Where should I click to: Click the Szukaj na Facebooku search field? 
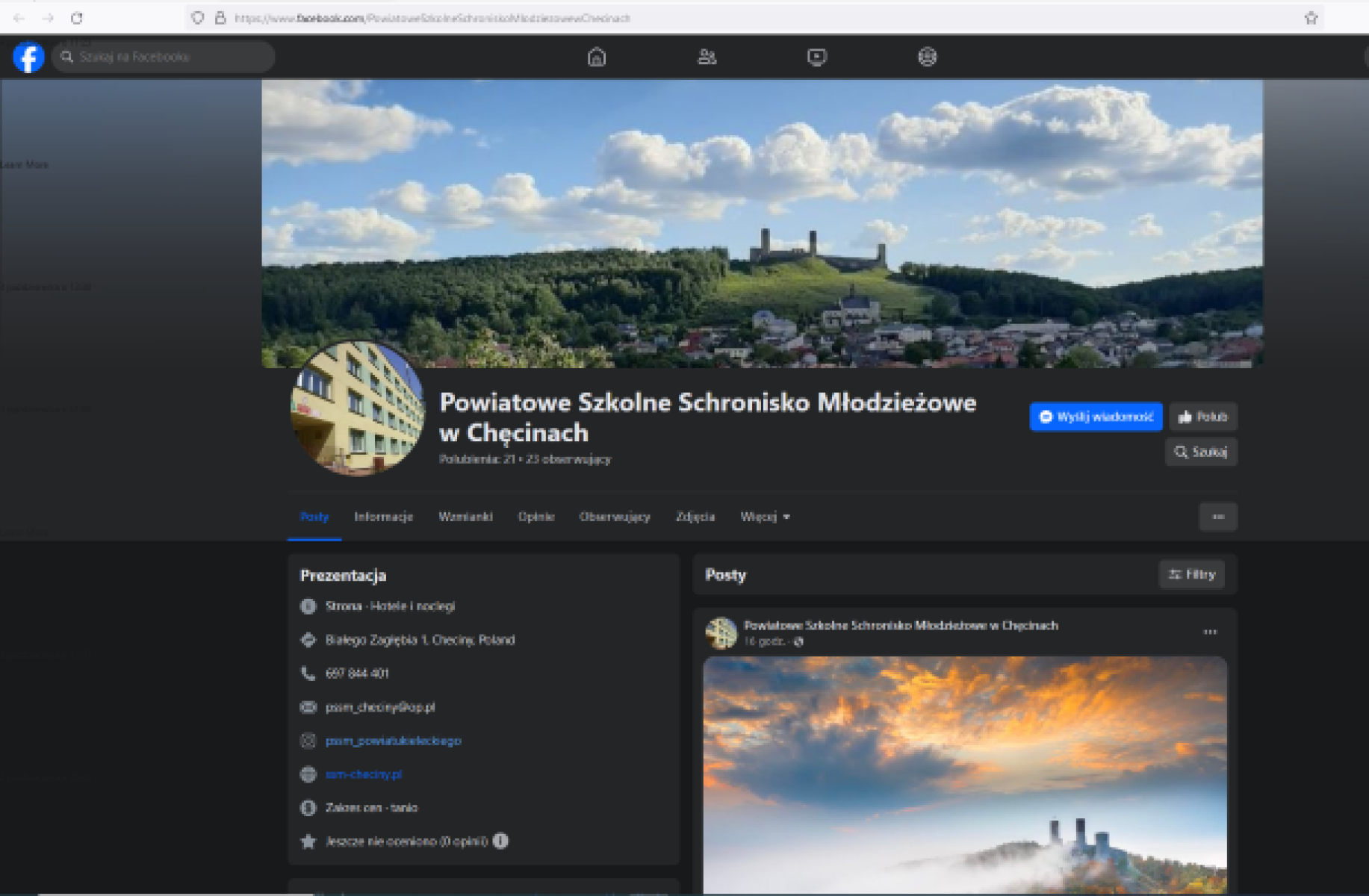coord(163,57)
